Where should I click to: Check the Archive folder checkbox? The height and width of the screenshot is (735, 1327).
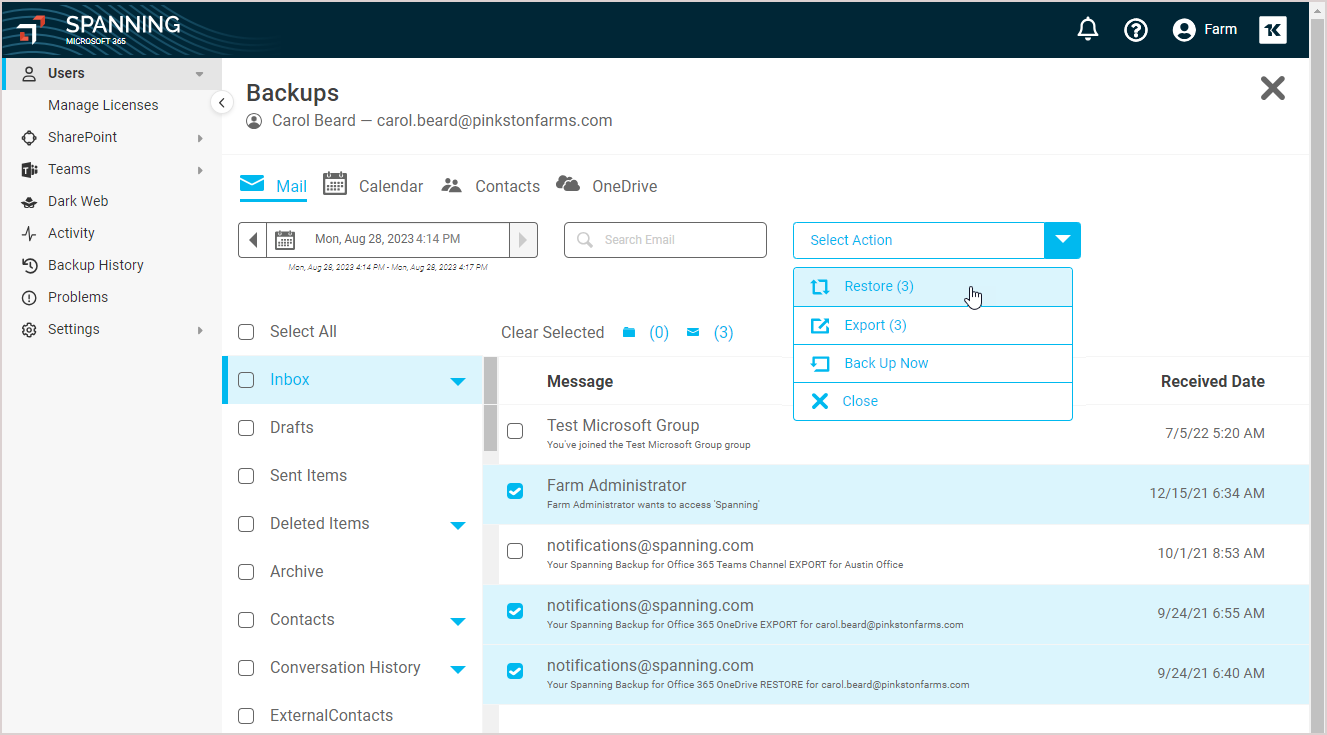(x=246, y=572)
